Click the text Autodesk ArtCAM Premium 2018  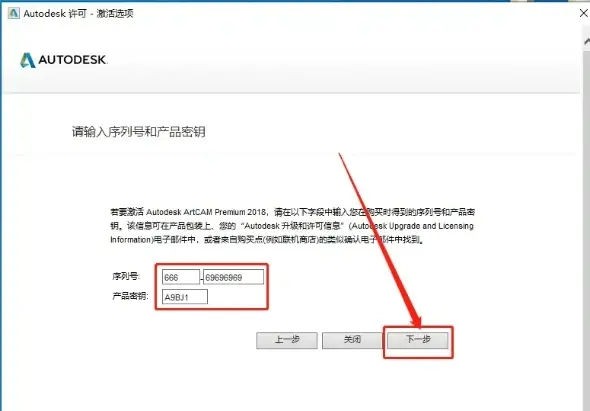pos(207,212)
